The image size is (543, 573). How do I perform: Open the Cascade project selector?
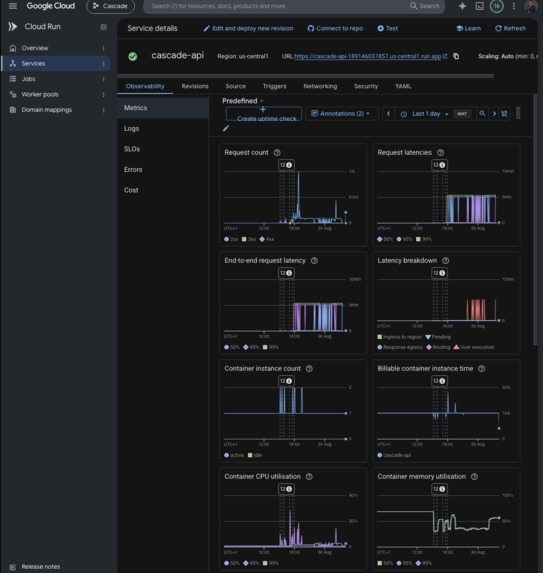[x=110, y=6]
